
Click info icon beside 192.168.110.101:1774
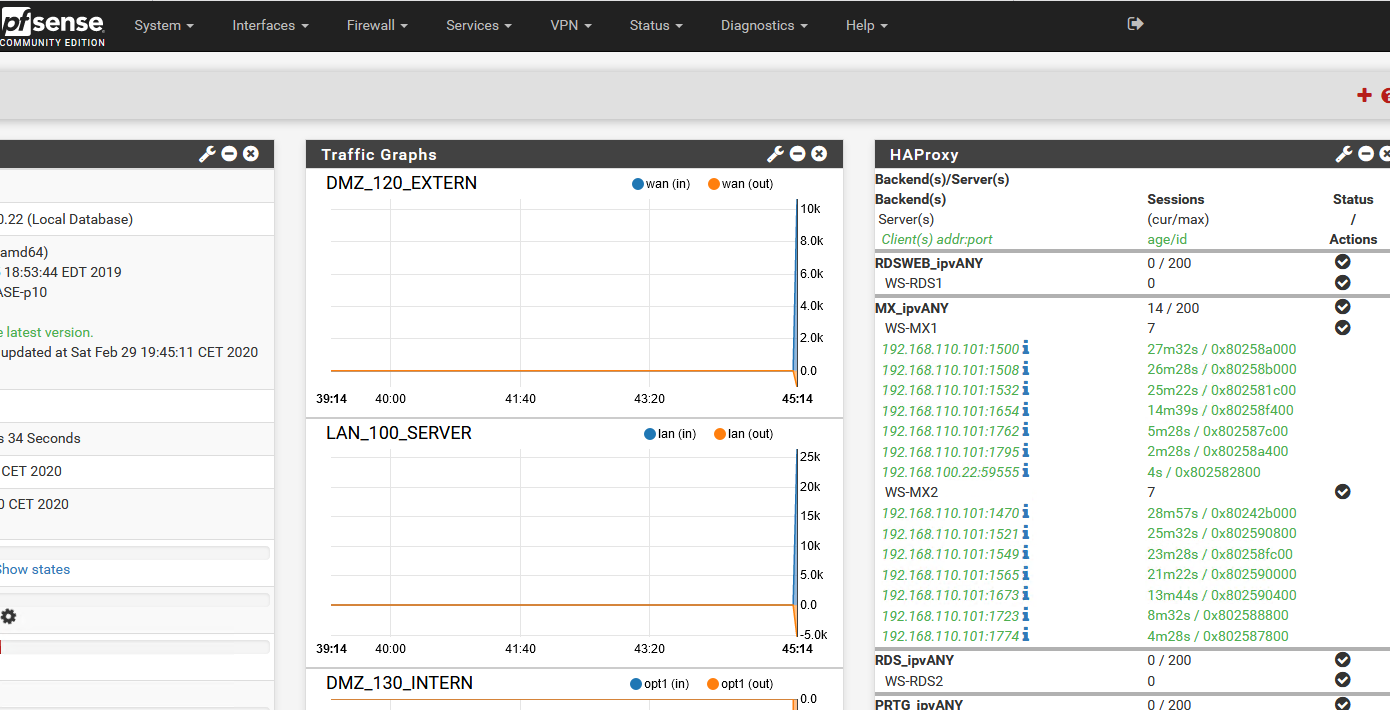(x=1025, y=635)
